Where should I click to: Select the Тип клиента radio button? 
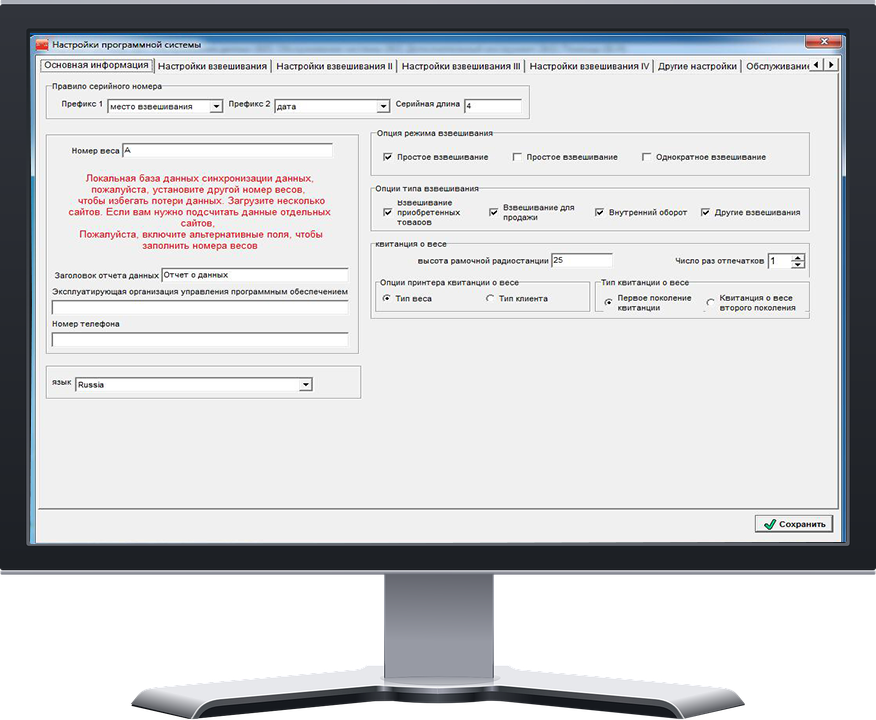tap(490, 299)
